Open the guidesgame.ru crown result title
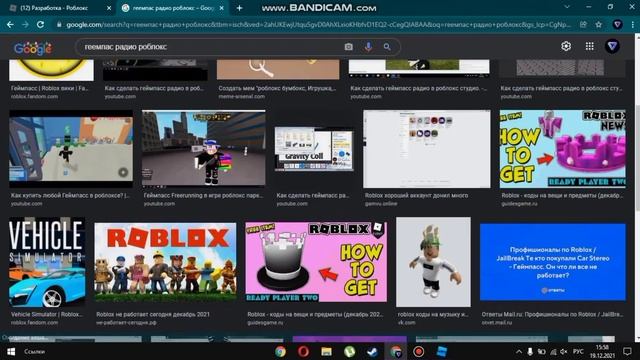The height and width of the screenshot is (360, 640). pos(562,196)
